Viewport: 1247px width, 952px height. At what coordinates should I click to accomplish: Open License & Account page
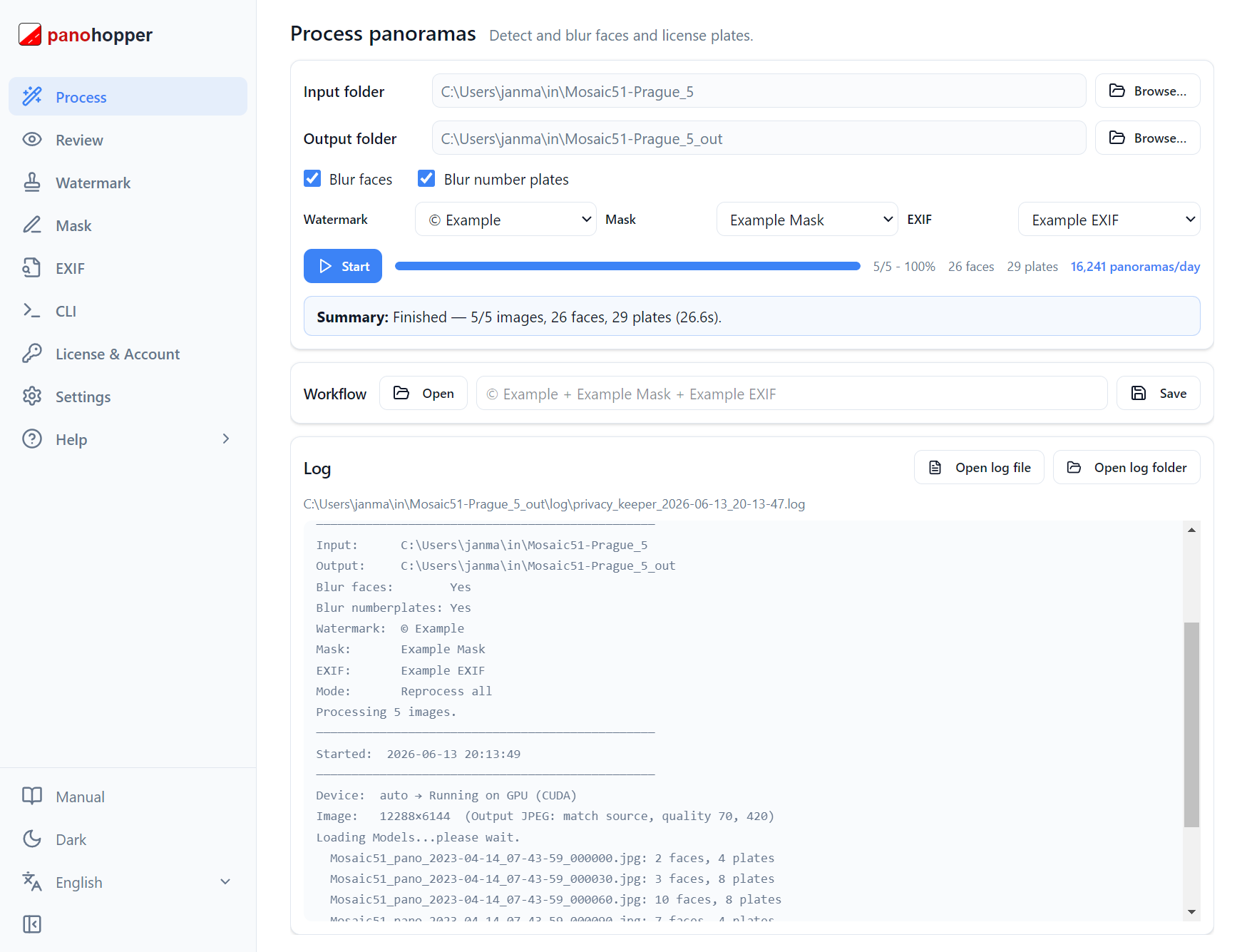pos(128,353)
